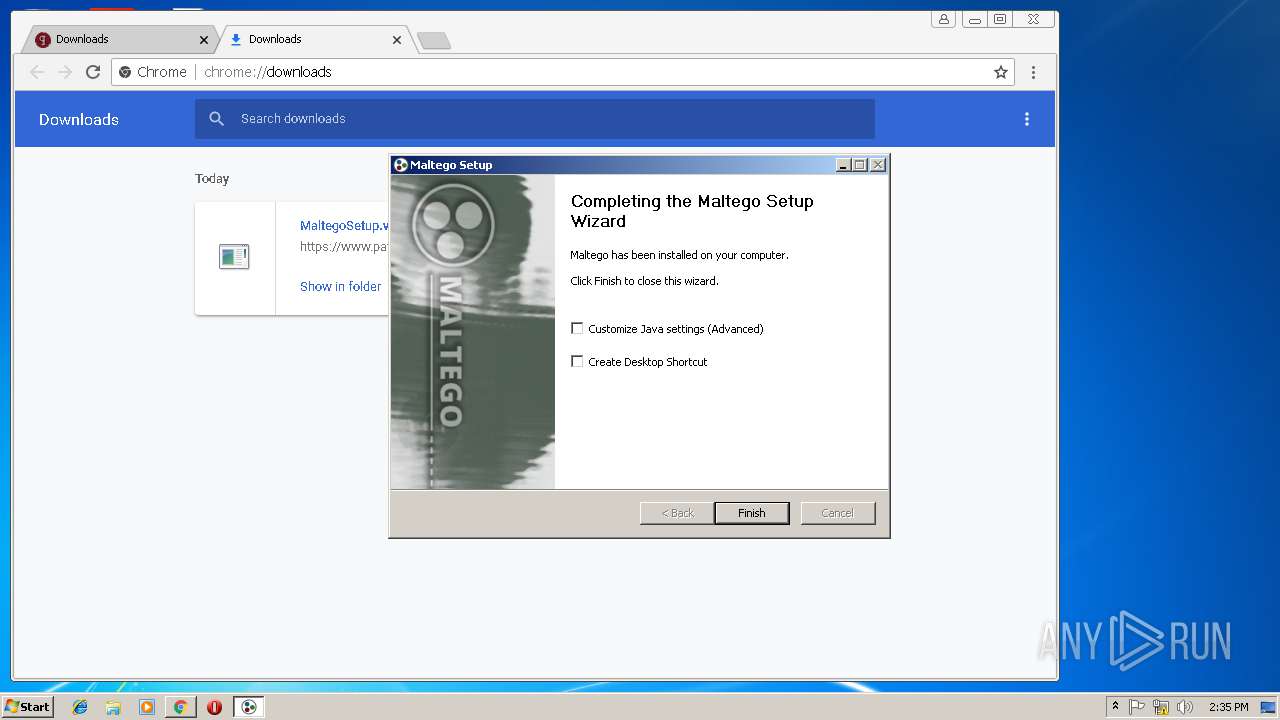The width and height of the screenshot is (1280, 720).
Task: Click the downloaded file thumbnail icon
Action: pos(234,257)
